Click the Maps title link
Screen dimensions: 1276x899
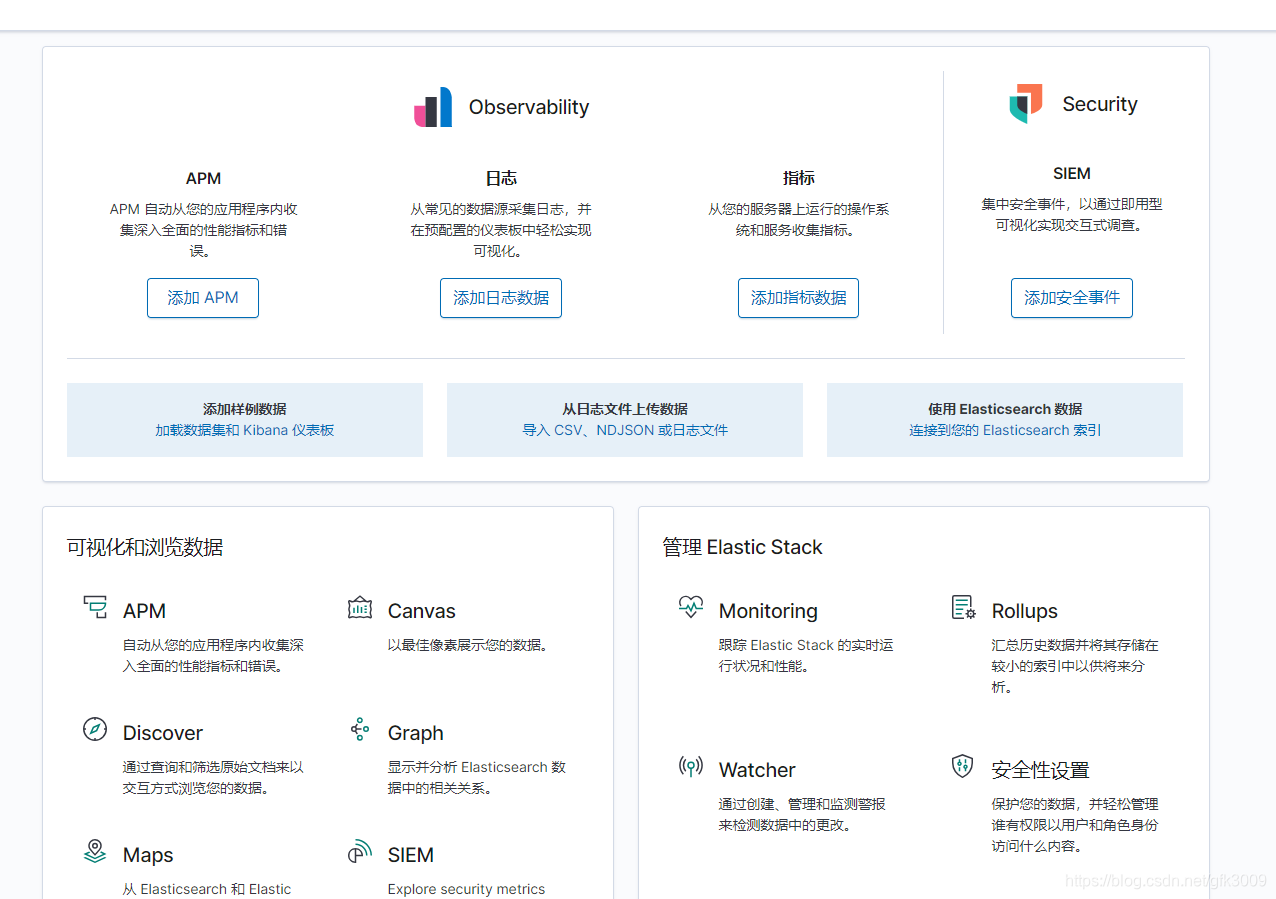tap(148, 855)
